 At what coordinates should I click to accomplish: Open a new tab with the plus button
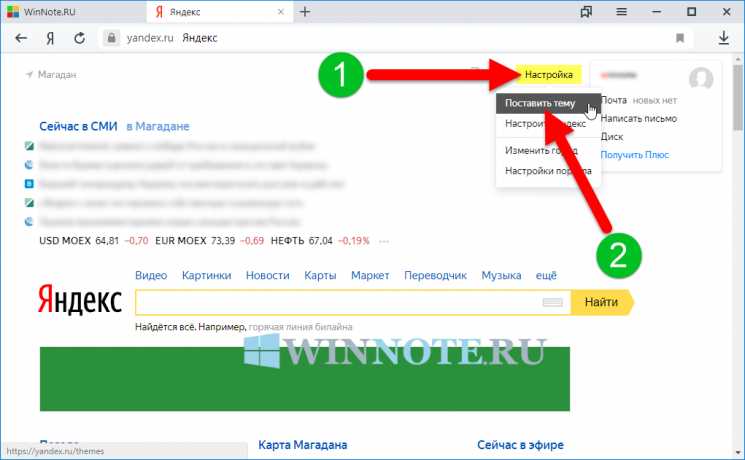(305, 12)
